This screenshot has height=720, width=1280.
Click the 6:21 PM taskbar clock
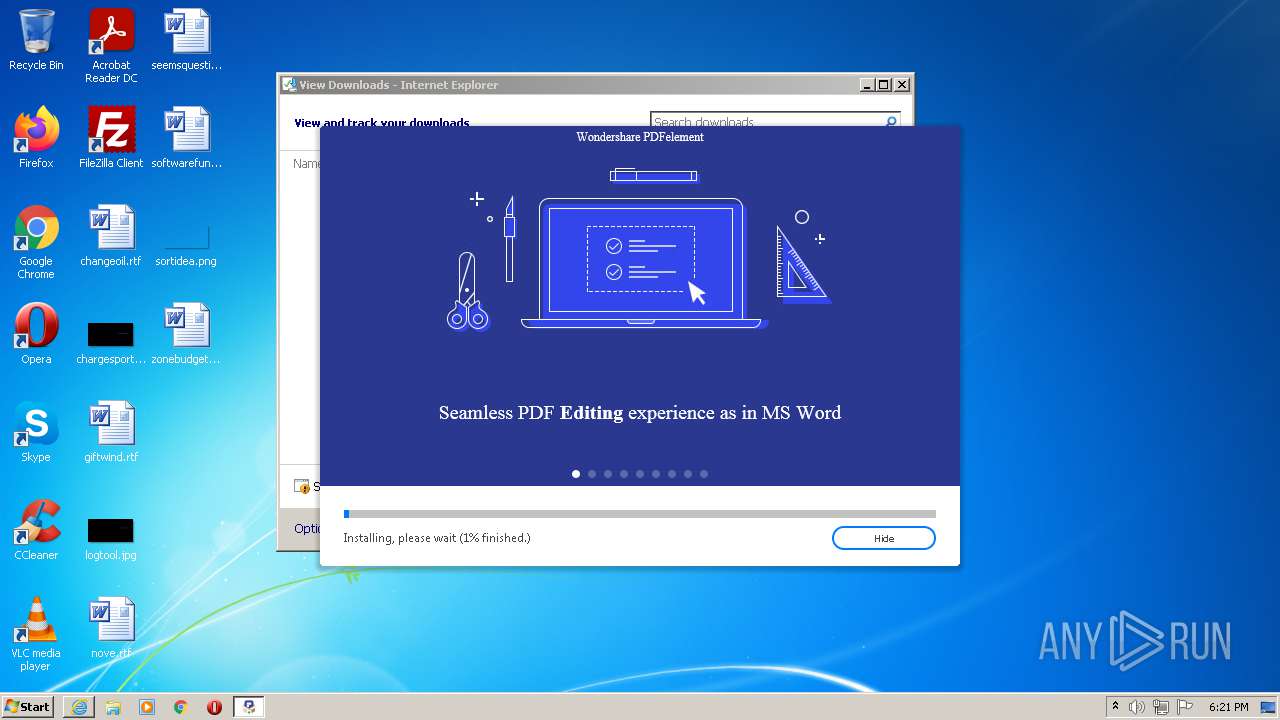click(x=1228, y=707)
